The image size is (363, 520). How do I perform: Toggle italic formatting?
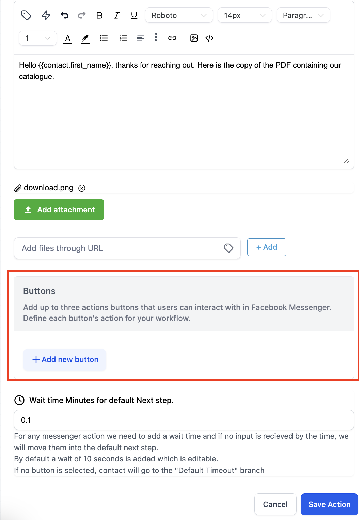click(116, 15)
